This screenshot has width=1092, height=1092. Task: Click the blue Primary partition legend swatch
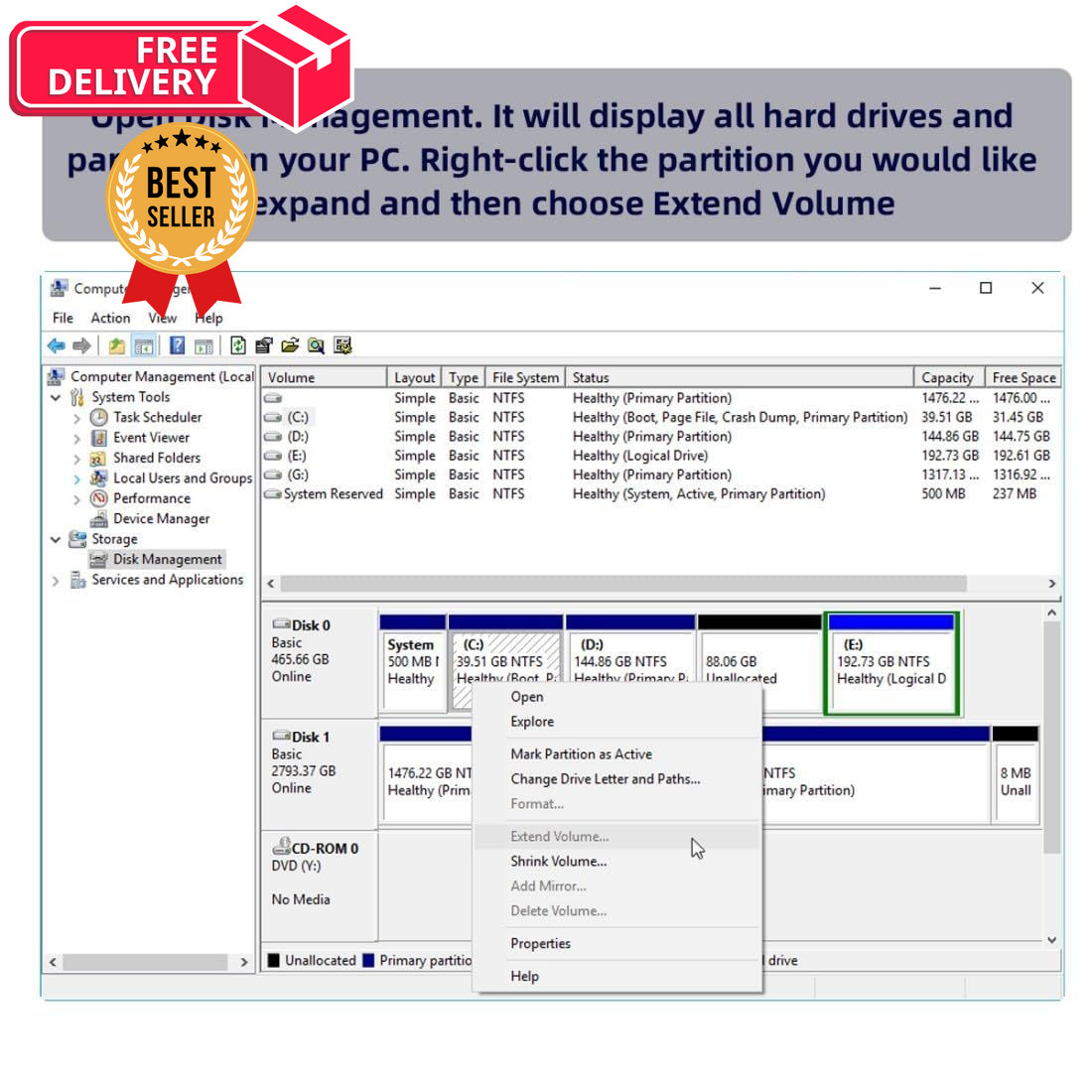369,960
